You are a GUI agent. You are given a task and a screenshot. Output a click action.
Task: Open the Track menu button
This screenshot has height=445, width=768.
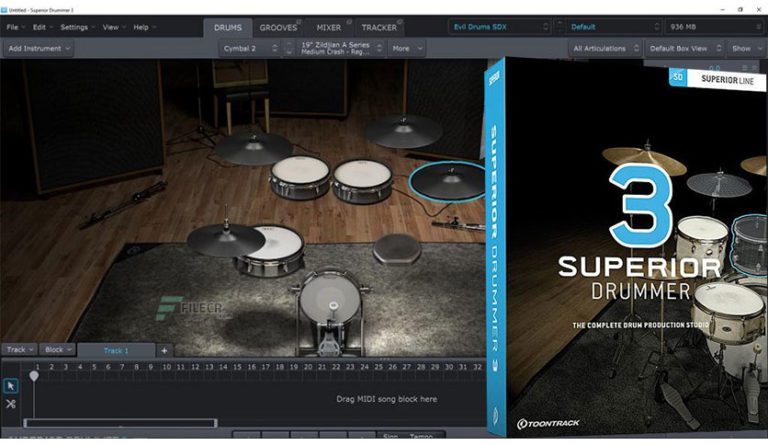click(x=19, y=350)
